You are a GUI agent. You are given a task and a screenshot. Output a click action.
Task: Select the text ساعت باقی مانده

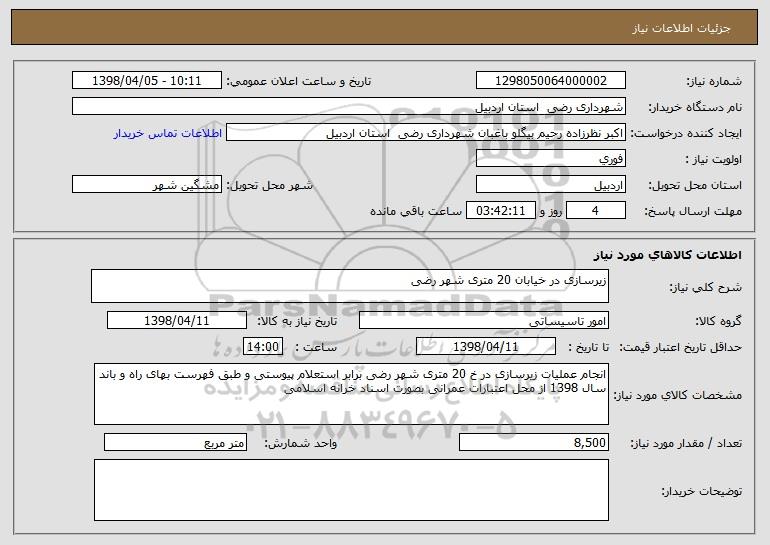click(x=416, y=211)
